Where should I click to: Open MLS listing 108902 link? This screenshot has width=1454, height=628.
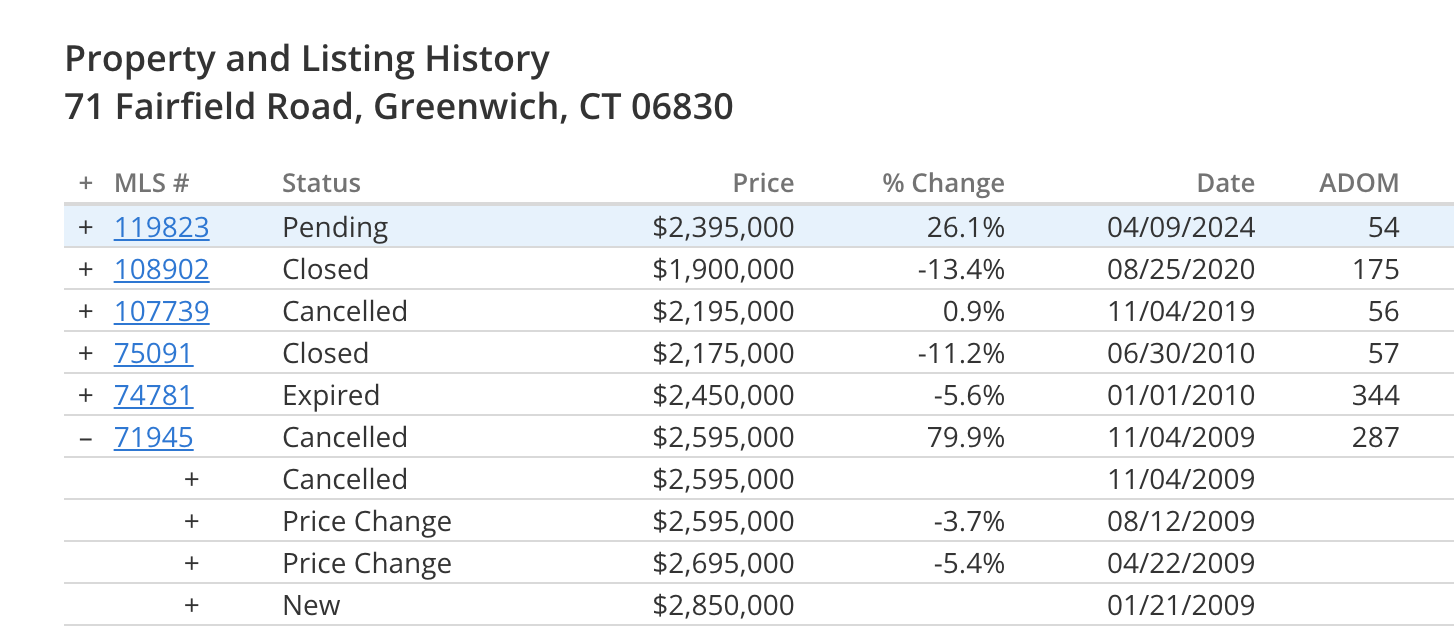point(162,270)
